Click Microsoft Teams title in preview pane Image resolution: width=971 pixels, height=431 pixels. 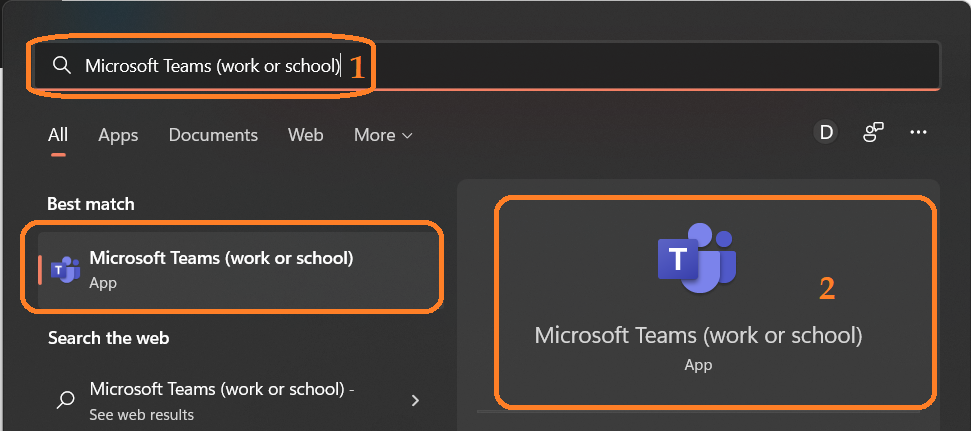(x=698, y=335)
